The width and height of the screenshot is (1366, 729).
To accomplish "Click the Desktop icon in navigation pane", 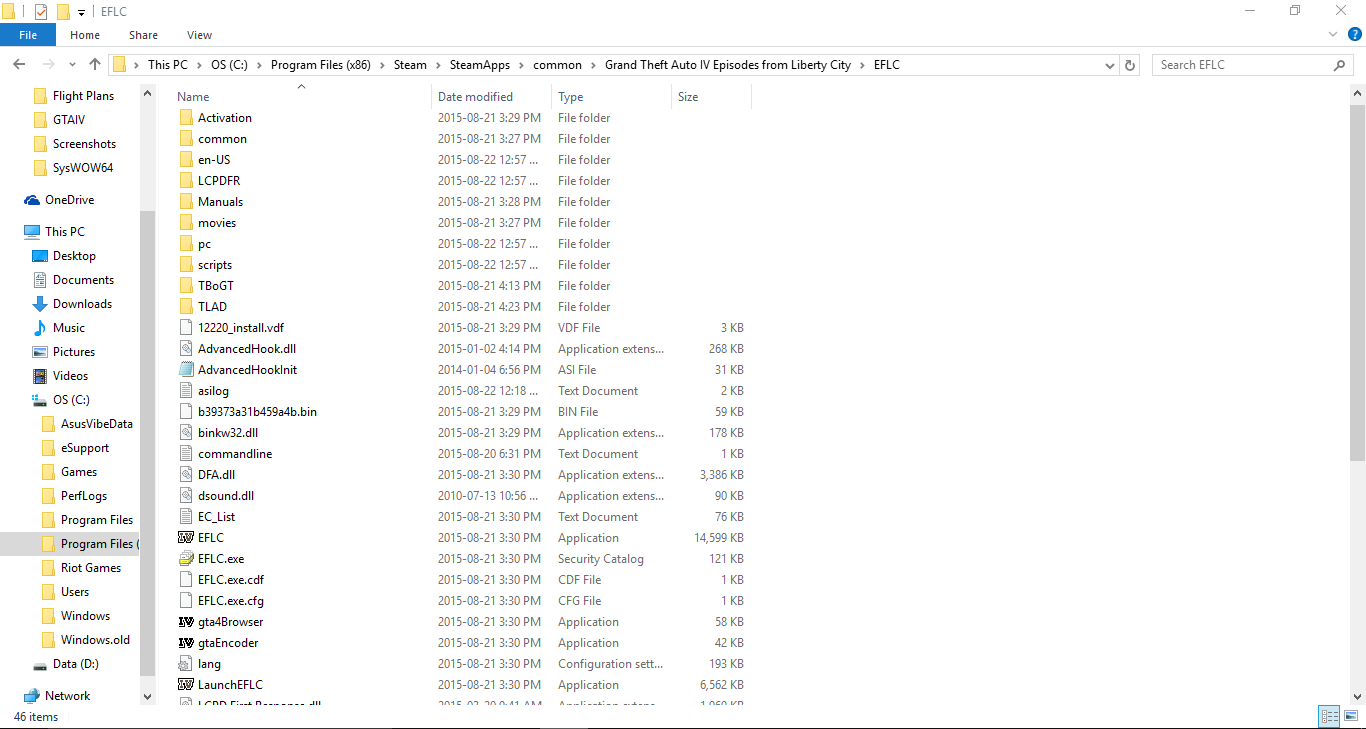I will pos(40,256).
